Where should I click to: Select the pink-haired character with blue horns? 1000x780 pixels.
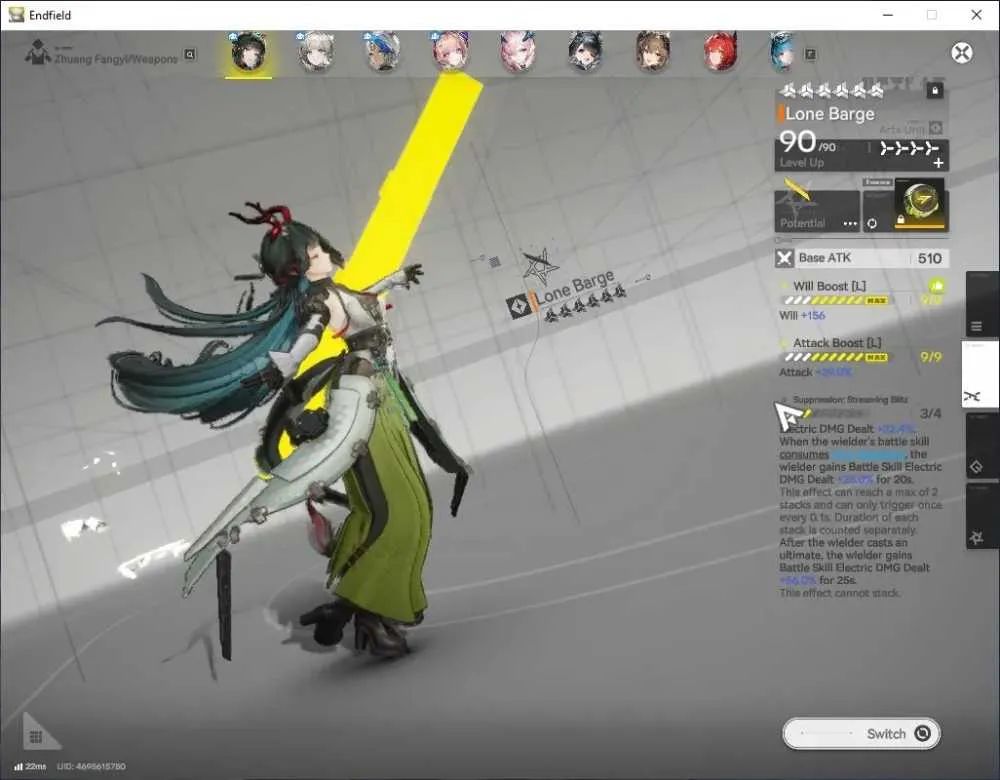click(x=518, y=51)
